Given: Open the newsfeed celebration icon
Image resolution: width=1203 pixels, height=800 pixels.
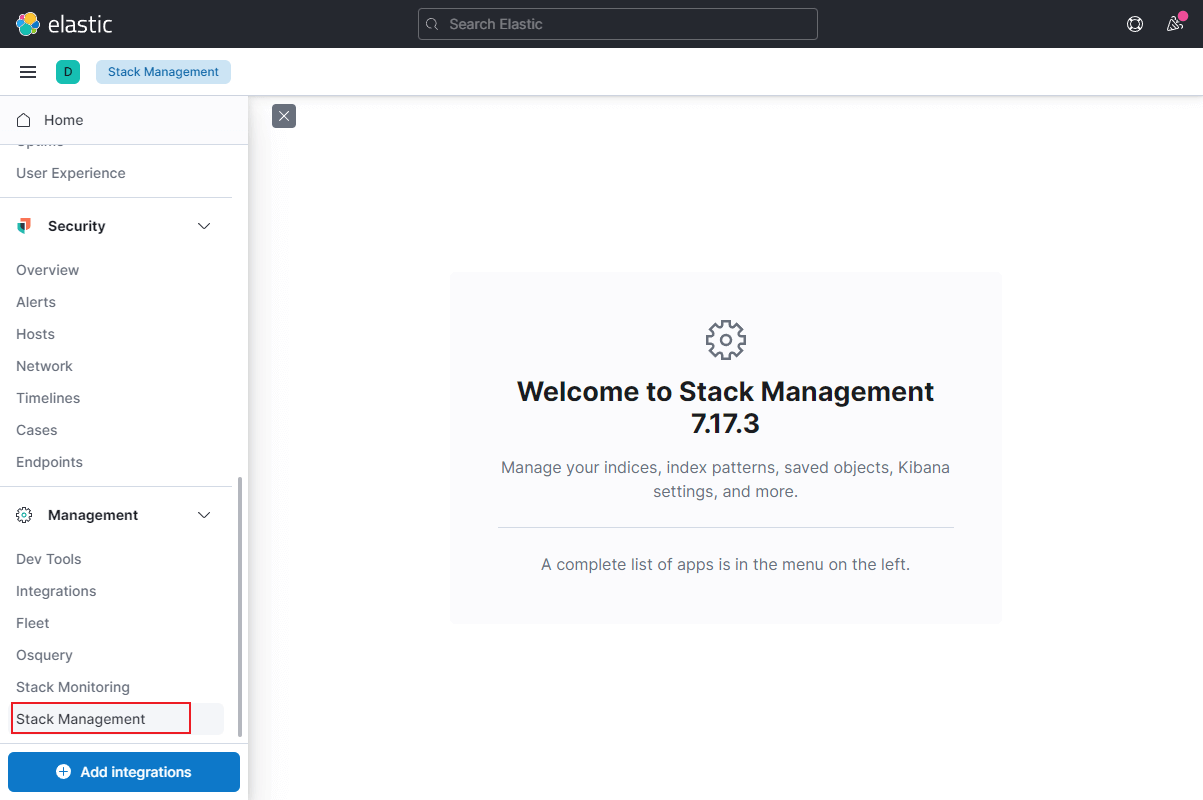Looking at the screenshot, I should 1175,24.
